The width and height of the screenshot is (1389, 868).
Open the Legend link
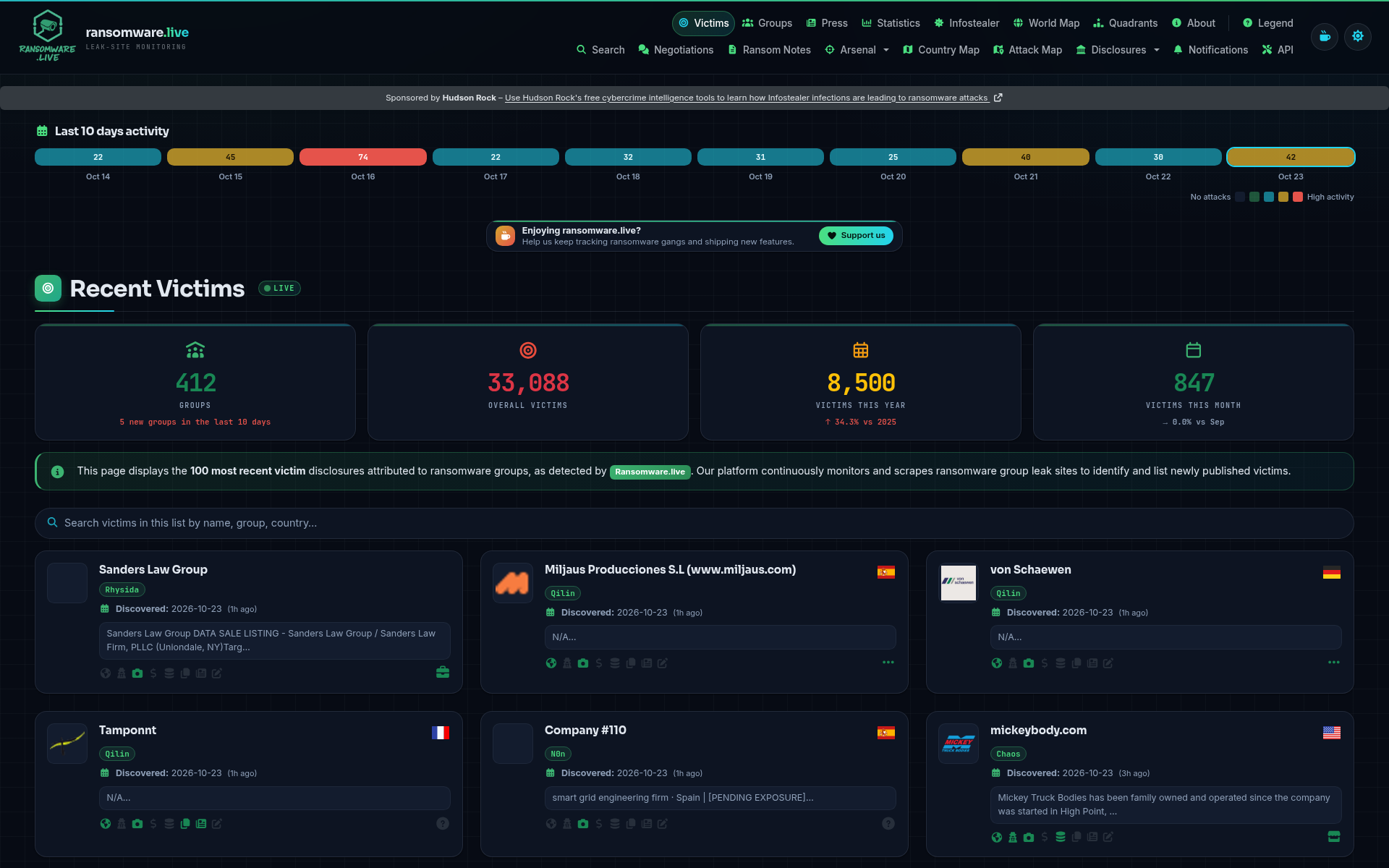[1268, 23]
